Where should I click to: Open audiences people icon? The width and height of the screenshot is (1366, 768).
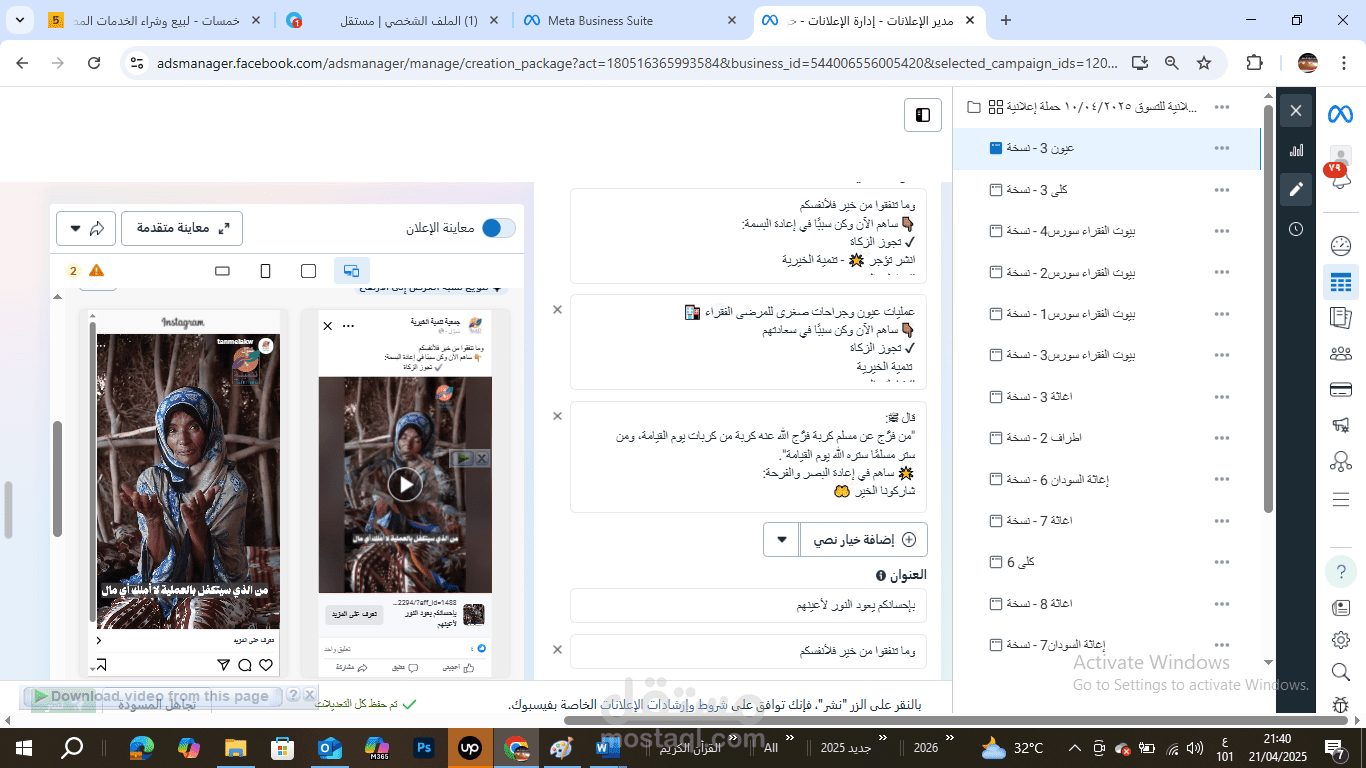tap(1341, 353)
